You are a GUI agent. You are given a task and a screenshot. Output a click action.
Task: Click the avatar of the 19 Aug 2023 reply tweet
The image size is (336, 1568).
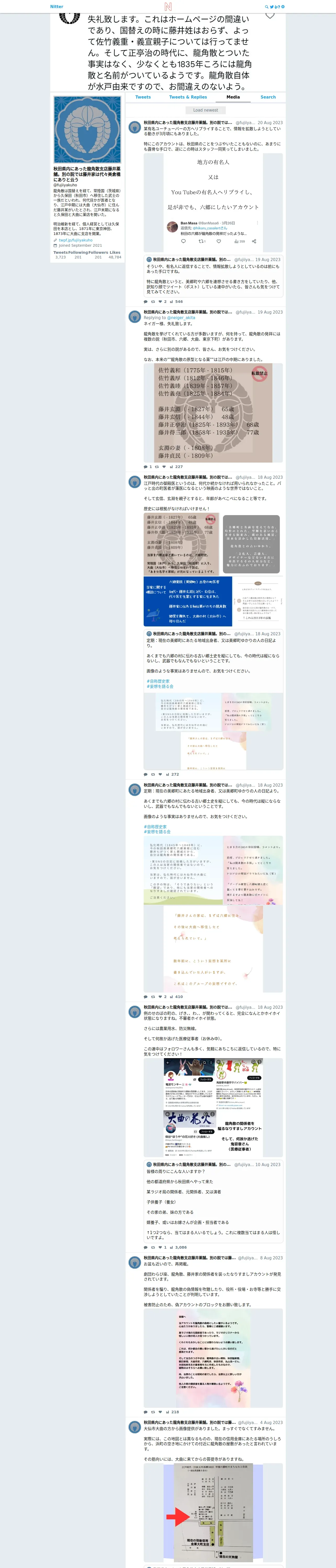coord(135,316)
